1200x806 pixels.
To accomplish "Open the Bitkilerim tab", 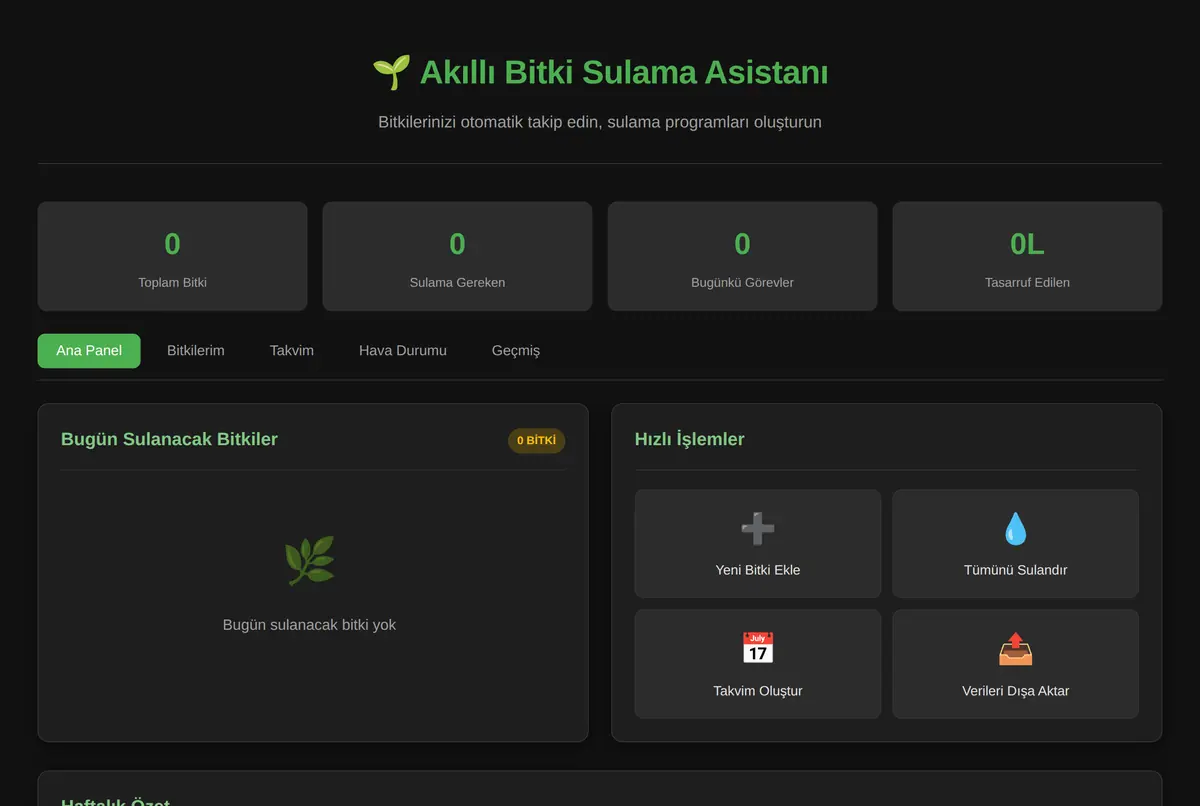I will pyautogui.click(x=196, y=351).
